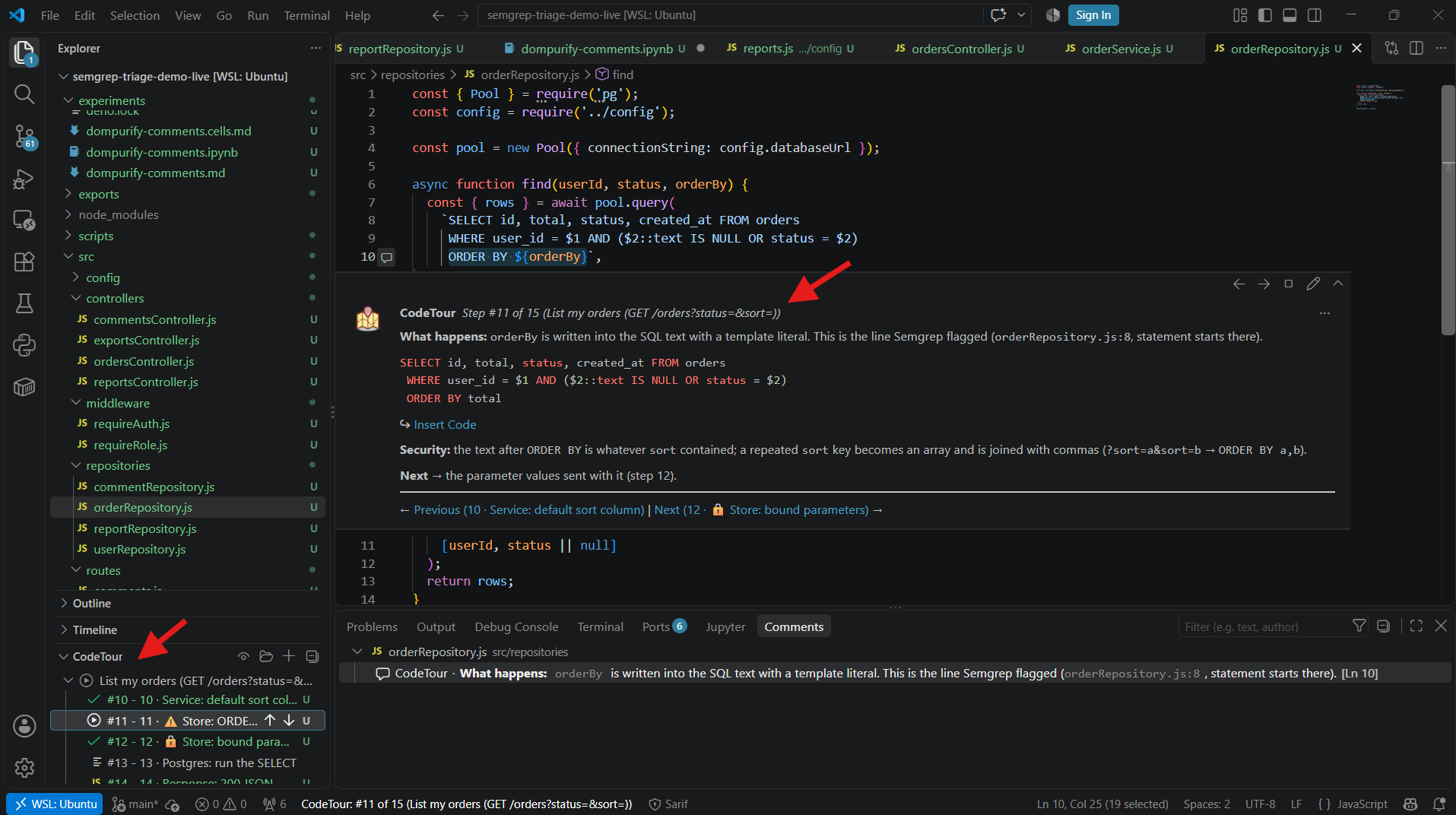This screenshot has height=815, width=1456.
Task: Toggle the eye icon in CodeTour section
Action: (x=243, y=656)
